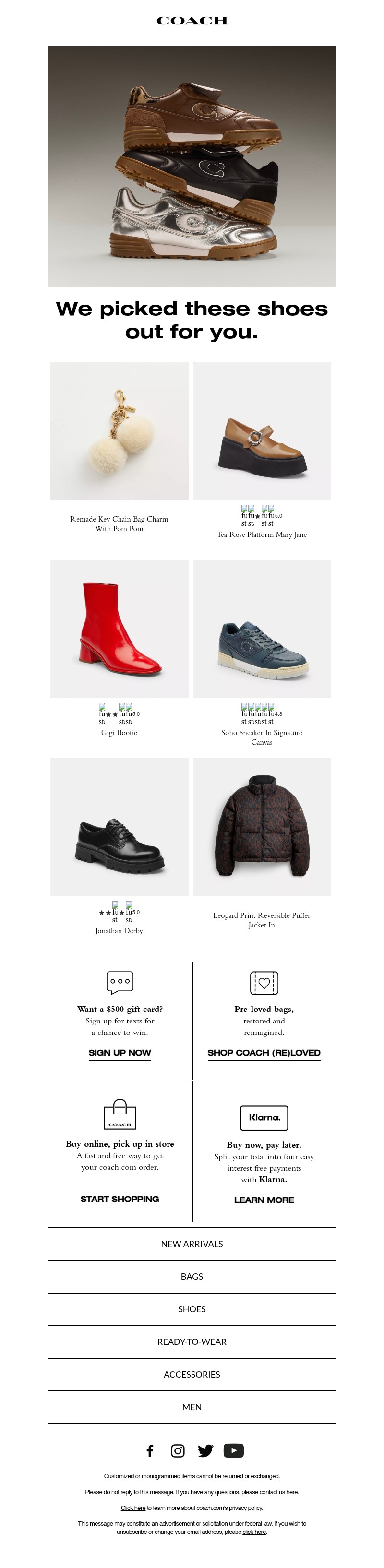
Task: Click the COACH logo at top
Action: tap(192, 21)
